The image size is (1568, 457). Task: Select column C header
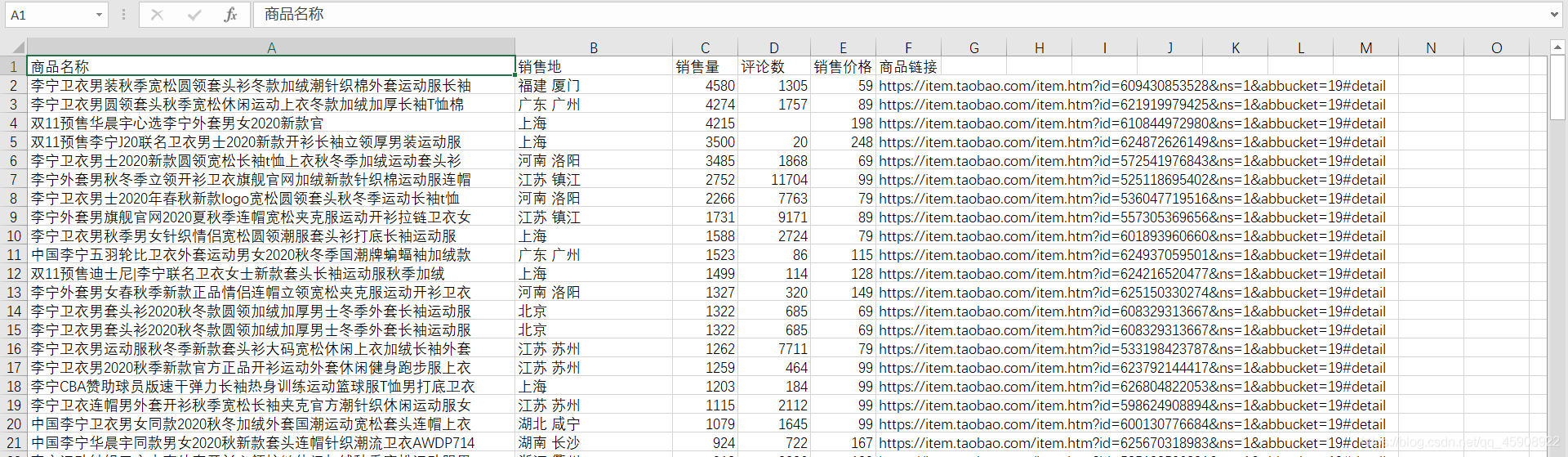pos(705,47)
